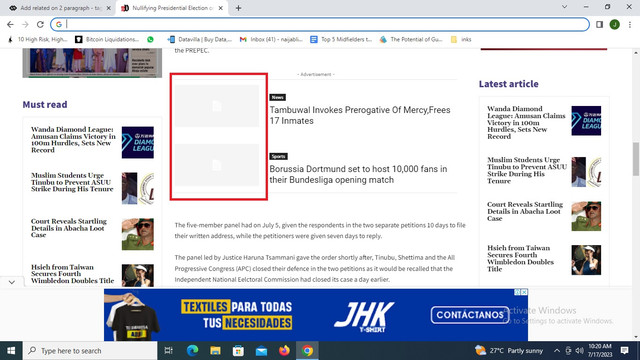Open Must read Muslim Students Urge Tinubu article
The image size is (640, 360).
coord(72,182)
